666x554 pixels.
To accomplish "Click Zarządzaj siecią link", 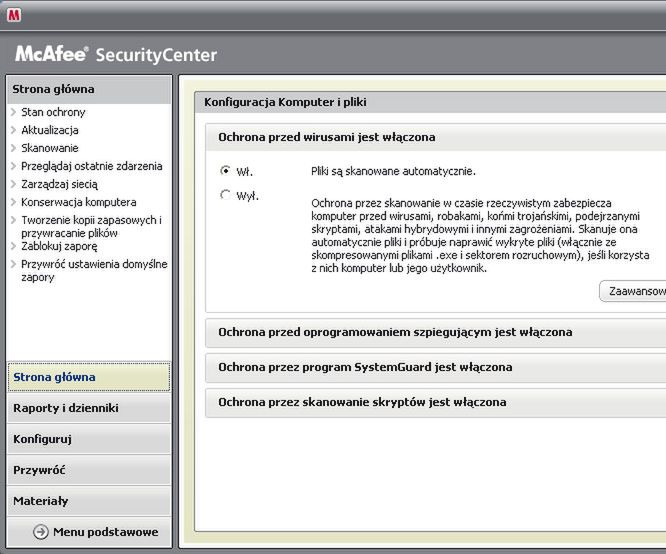I will click(59, 184).
